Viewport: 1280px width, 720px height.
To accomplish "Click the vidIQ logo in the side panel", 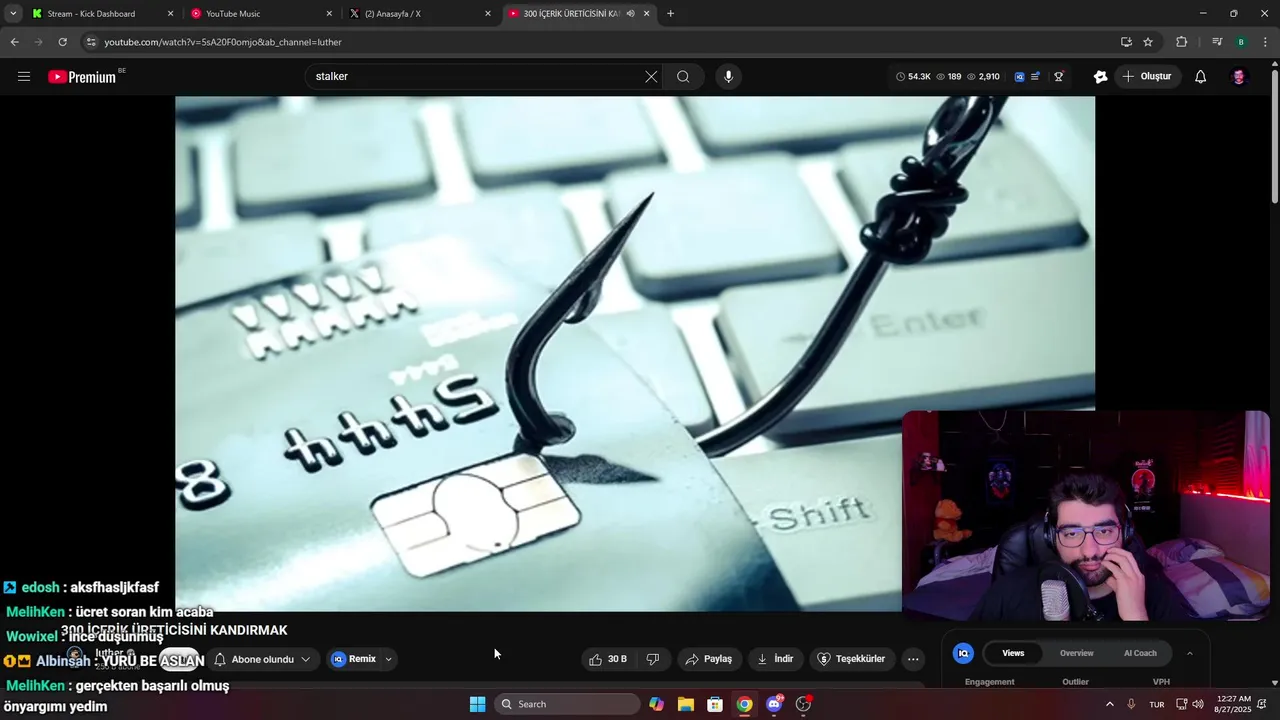I will [963, 653].
